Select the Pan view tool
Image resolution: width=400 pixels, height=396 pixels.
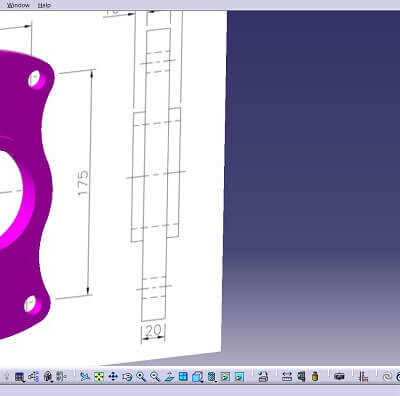click(113, 377)
